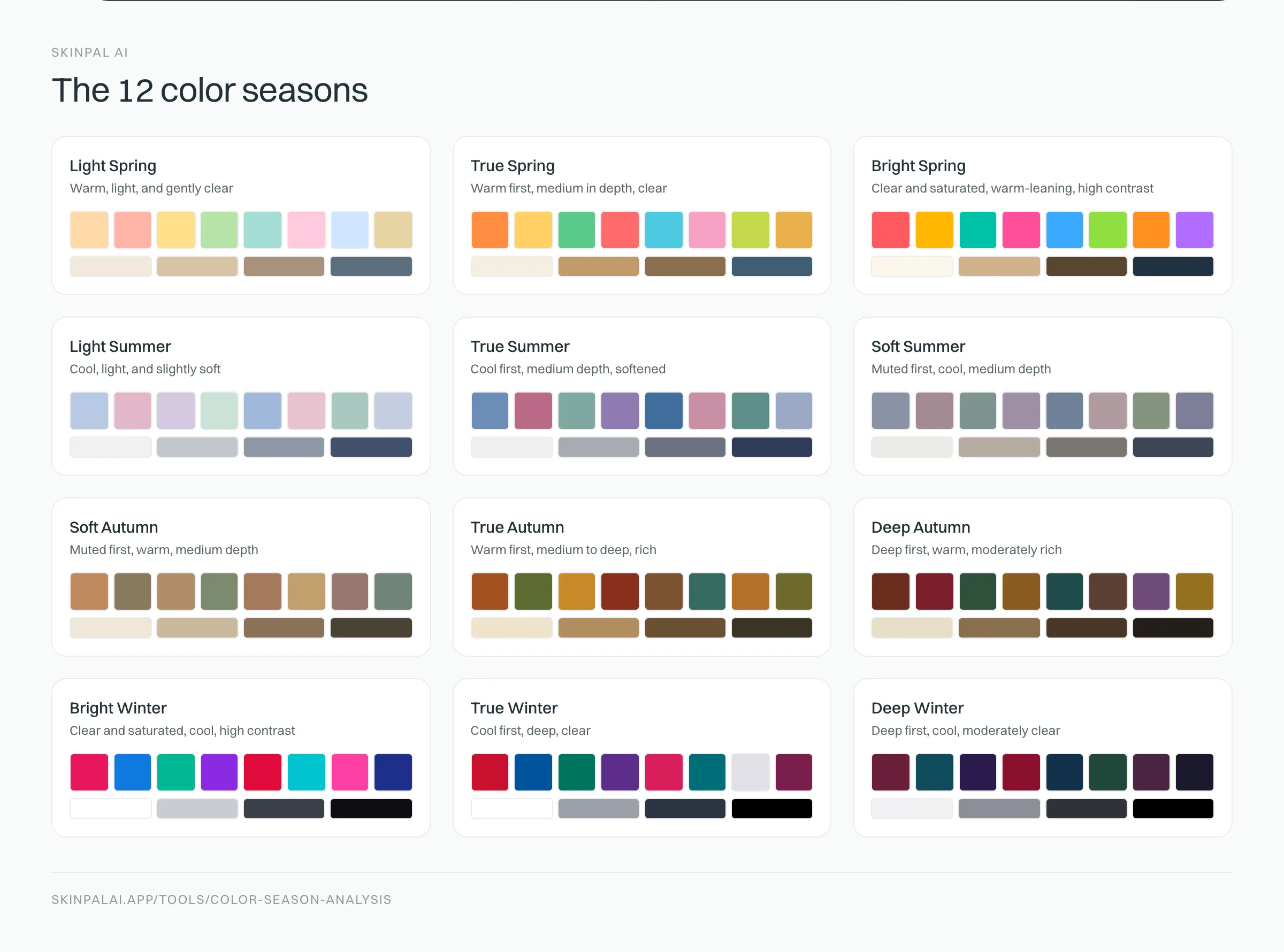
Task: Click the white neutral bar in Bright Winter
Action: (111, 809)
